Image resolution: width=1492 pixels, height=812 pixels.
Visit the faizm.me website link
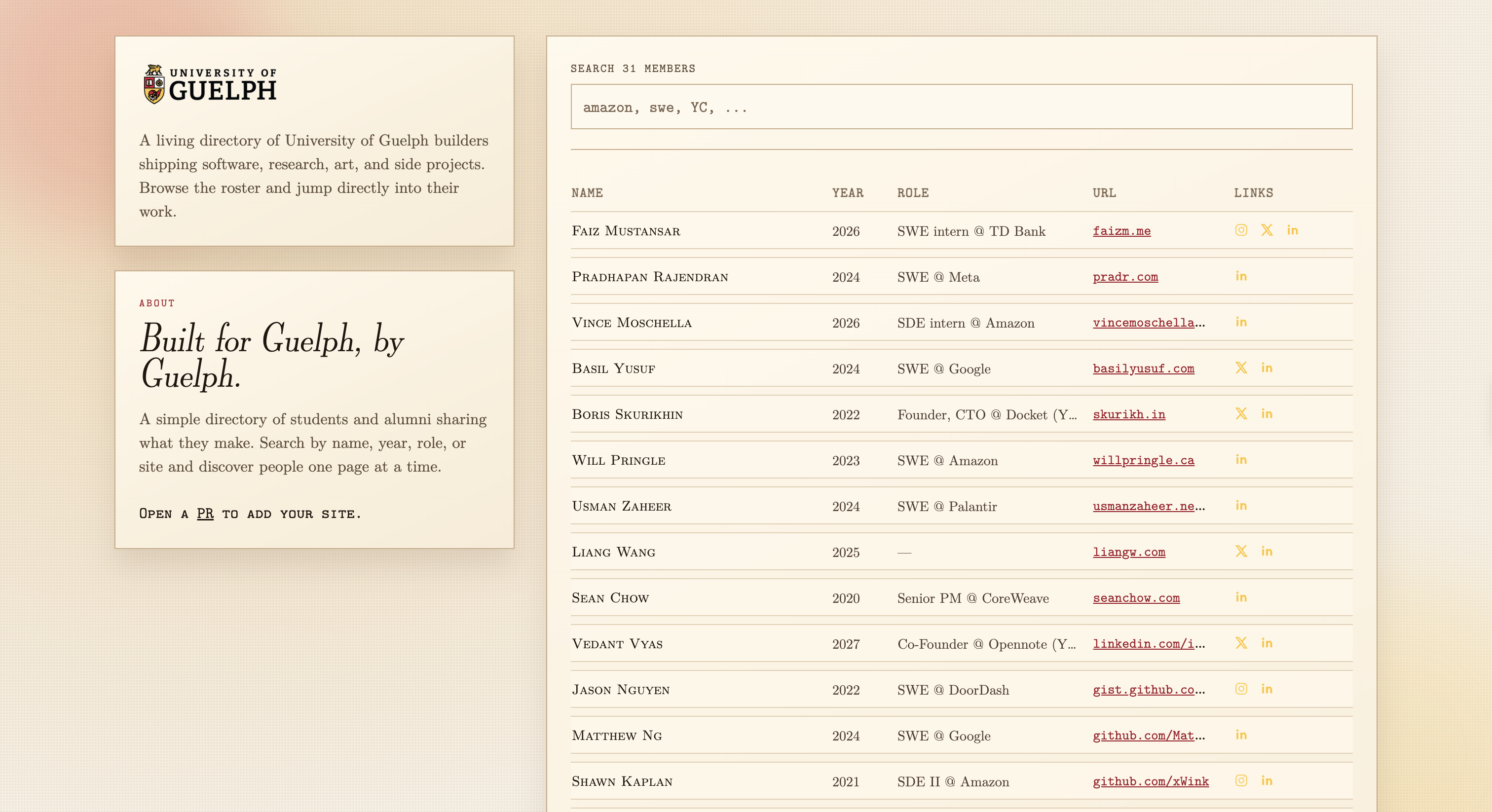pyautogui.click(x=1121, y=231)
